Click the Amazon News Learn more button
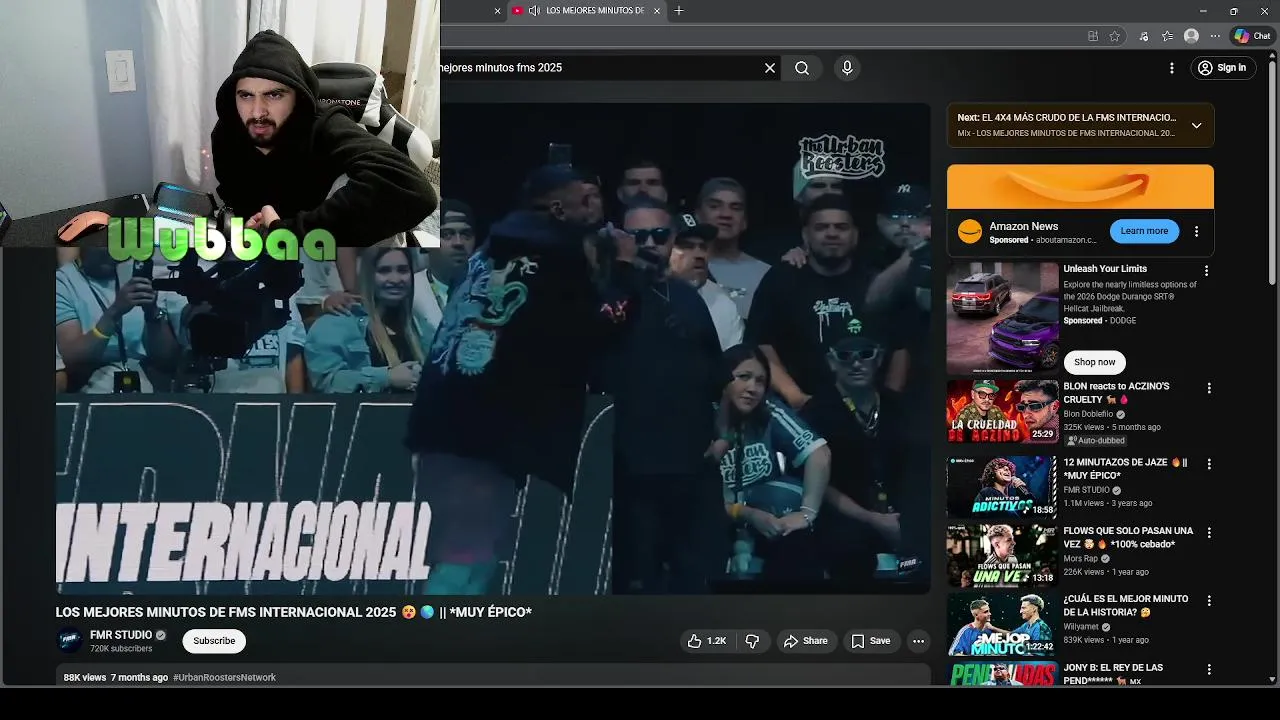The image size is (1280, 720). point(1144,231)
